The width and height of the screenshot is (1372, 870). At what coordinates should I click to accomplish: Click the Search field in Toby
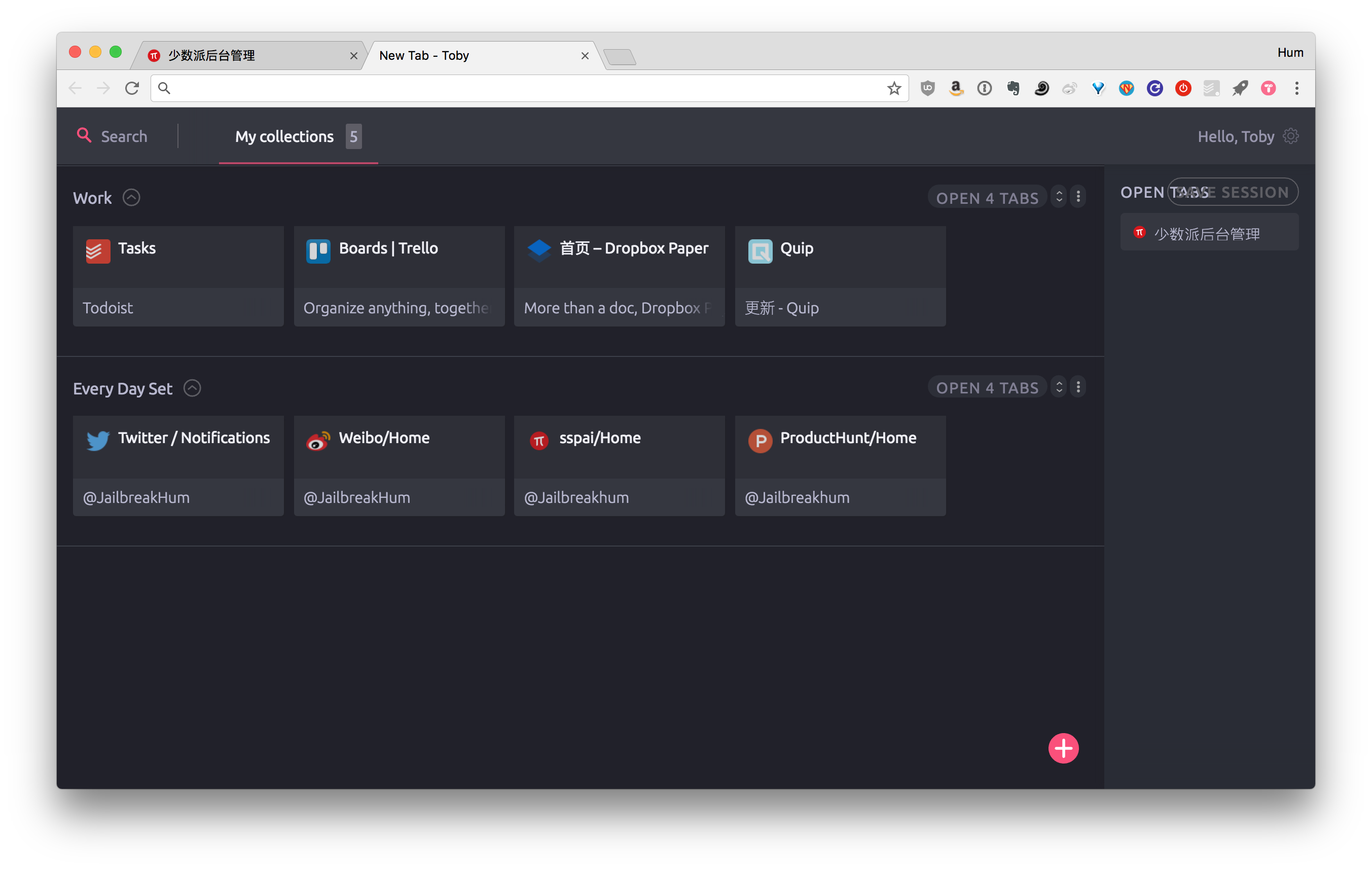coord(124,137)
